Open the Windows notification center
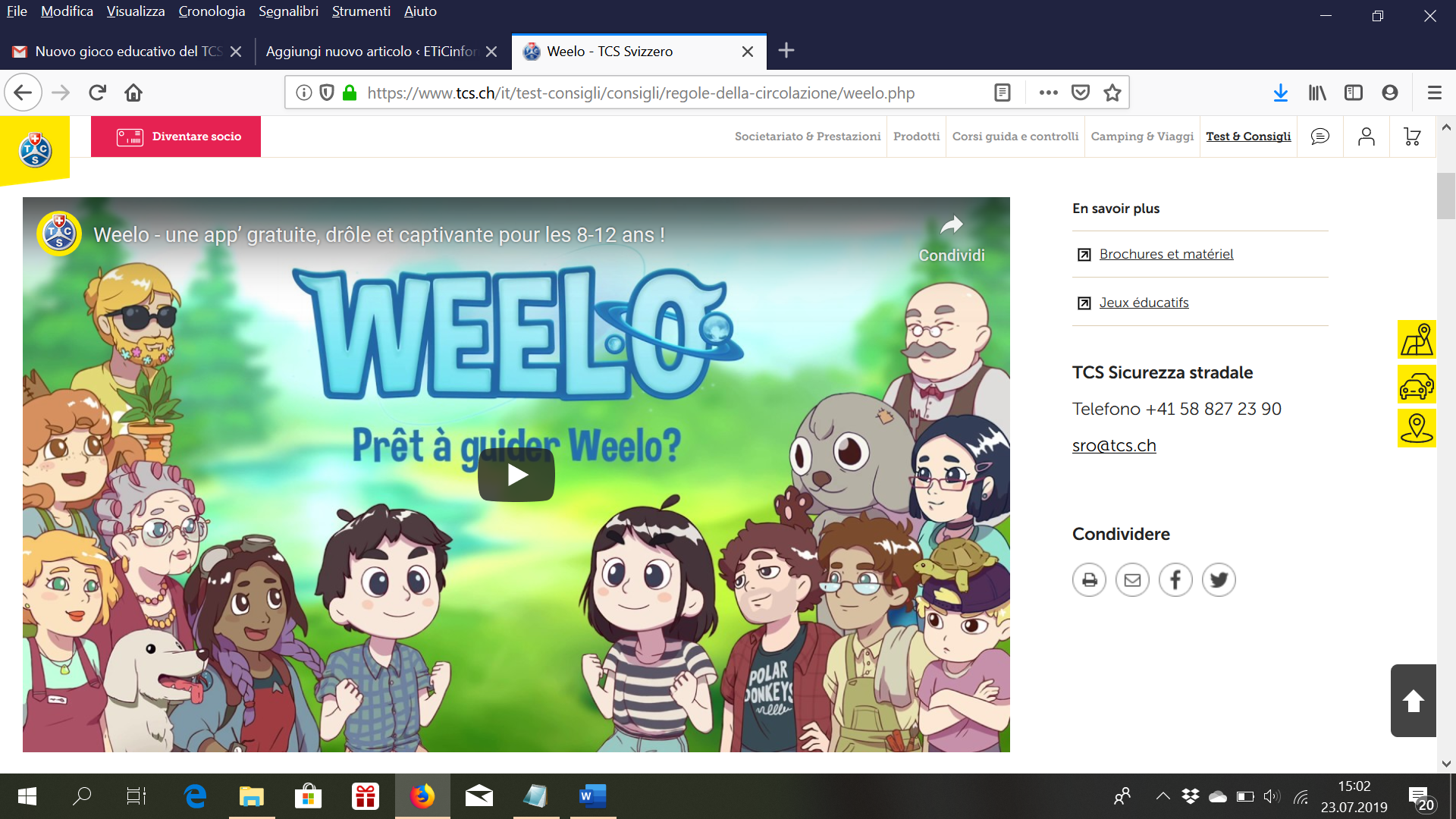The image size is (1456, 819). point(1422,799)
